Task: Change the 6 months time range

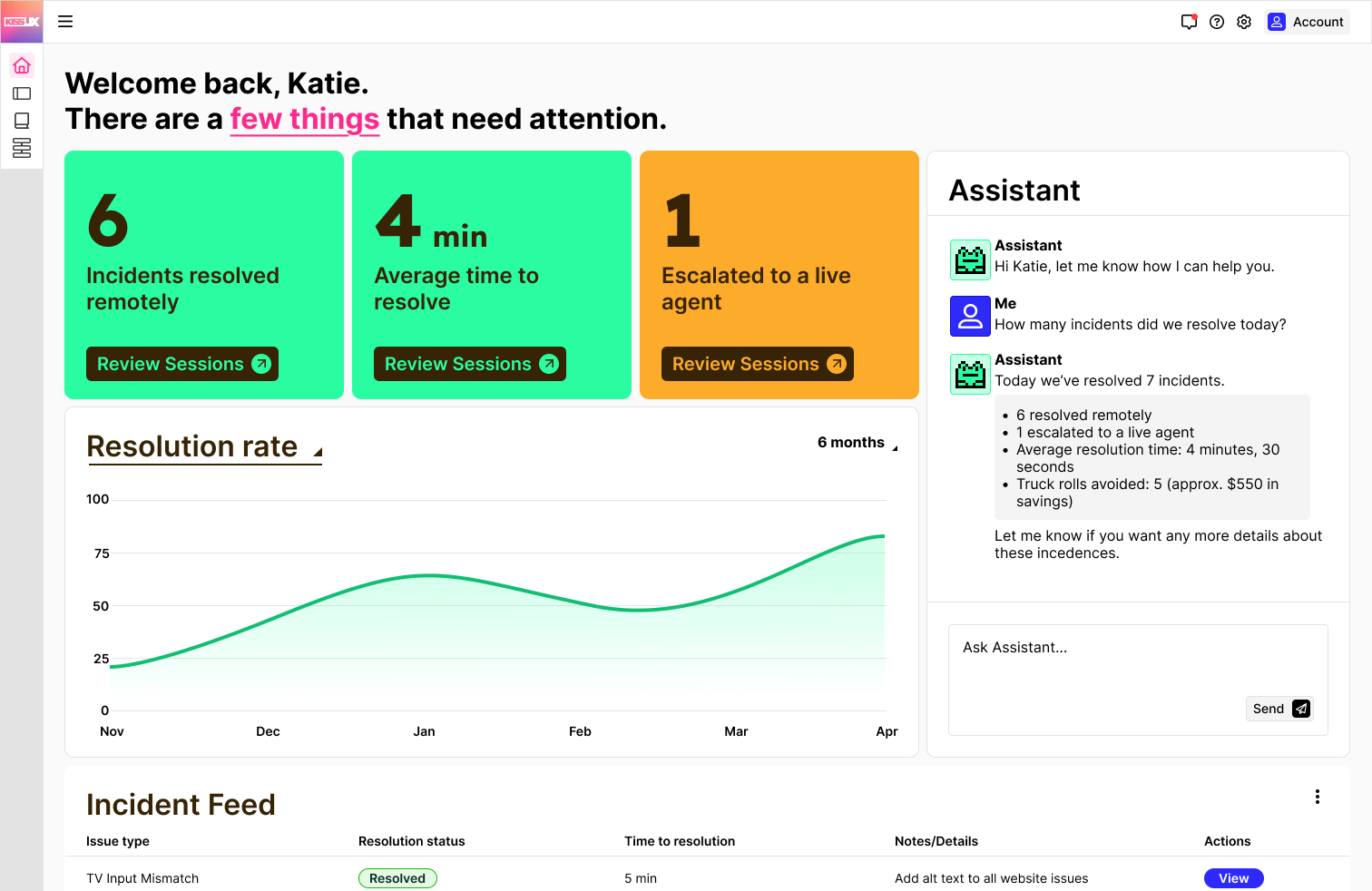Action: [x=856, y=443]
